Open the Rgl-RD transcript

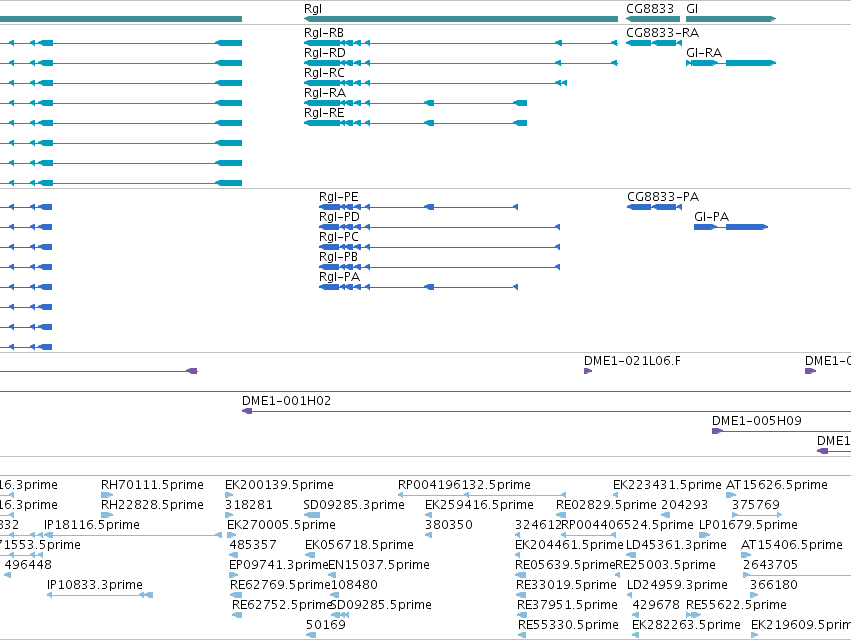pyautogui.click(x=461, y=63)
